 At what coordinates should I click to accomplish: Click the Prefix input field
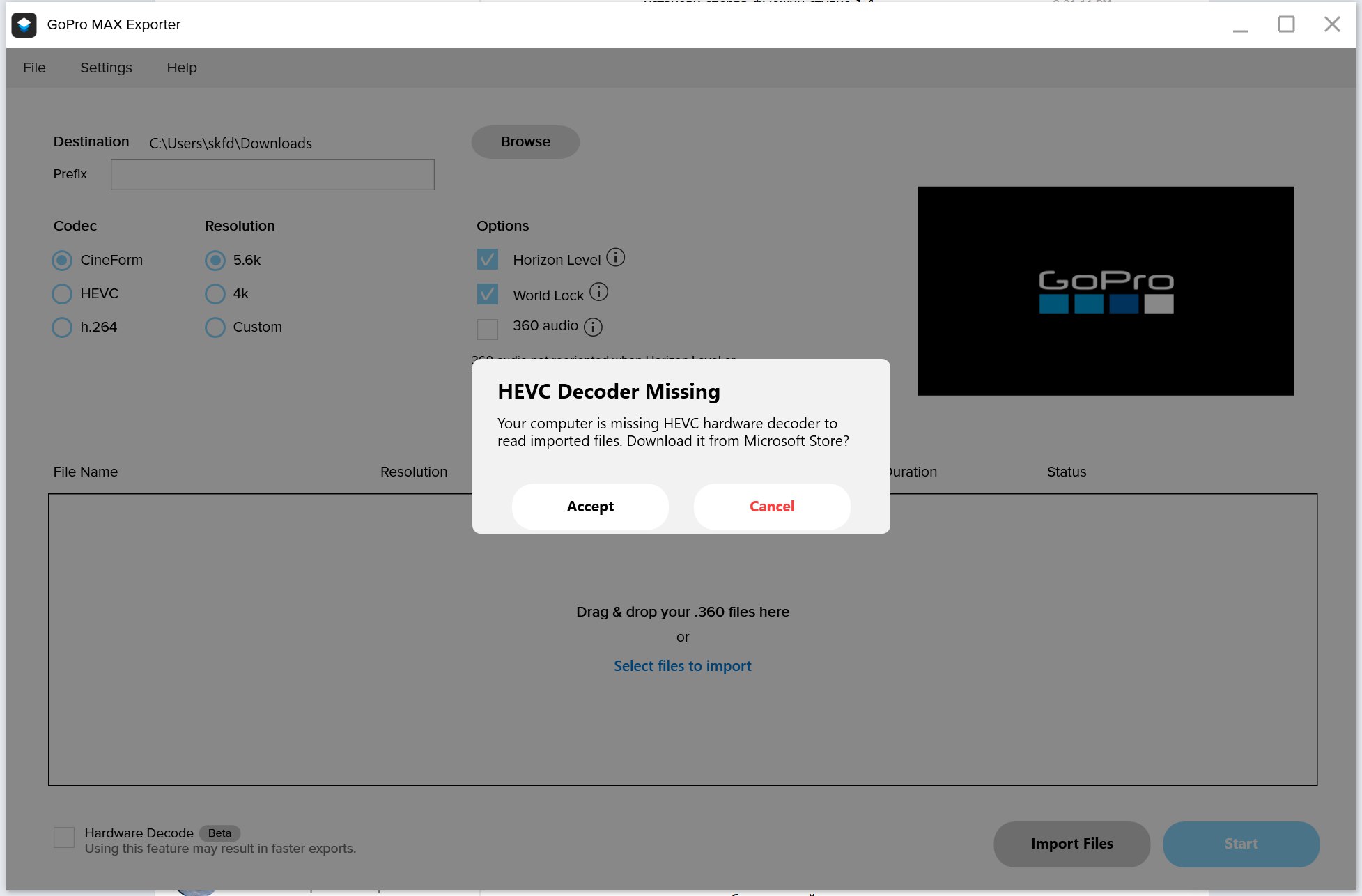[272, 174]
